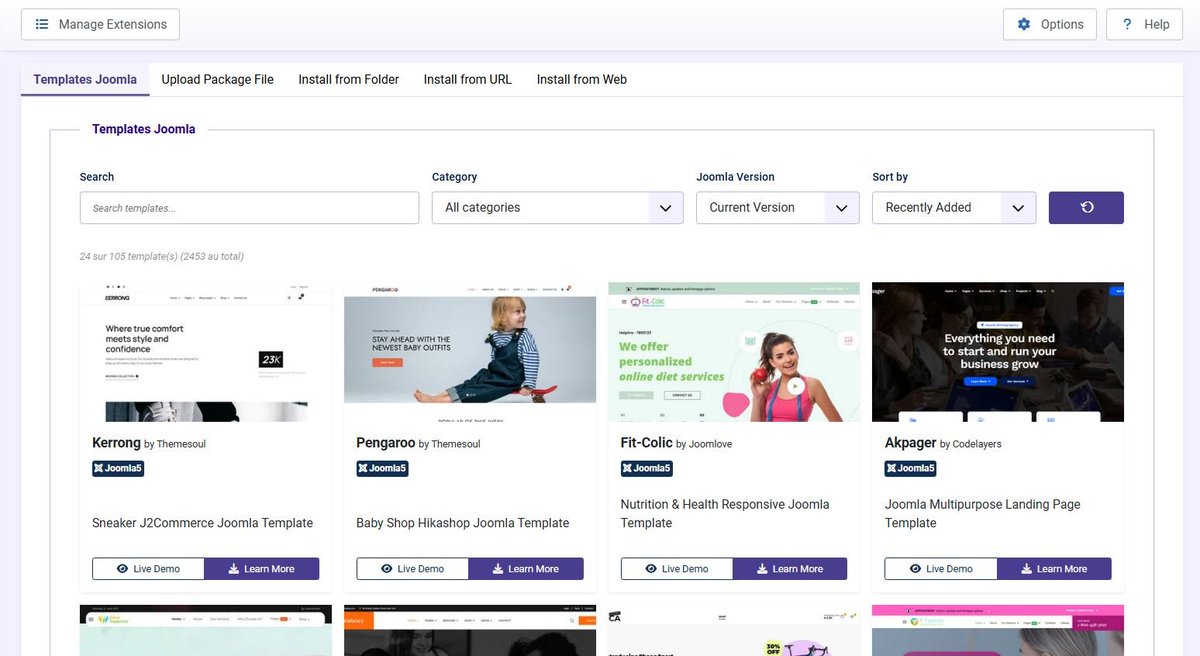Expand the Category All categories dropdown

(x=557, y=208)
